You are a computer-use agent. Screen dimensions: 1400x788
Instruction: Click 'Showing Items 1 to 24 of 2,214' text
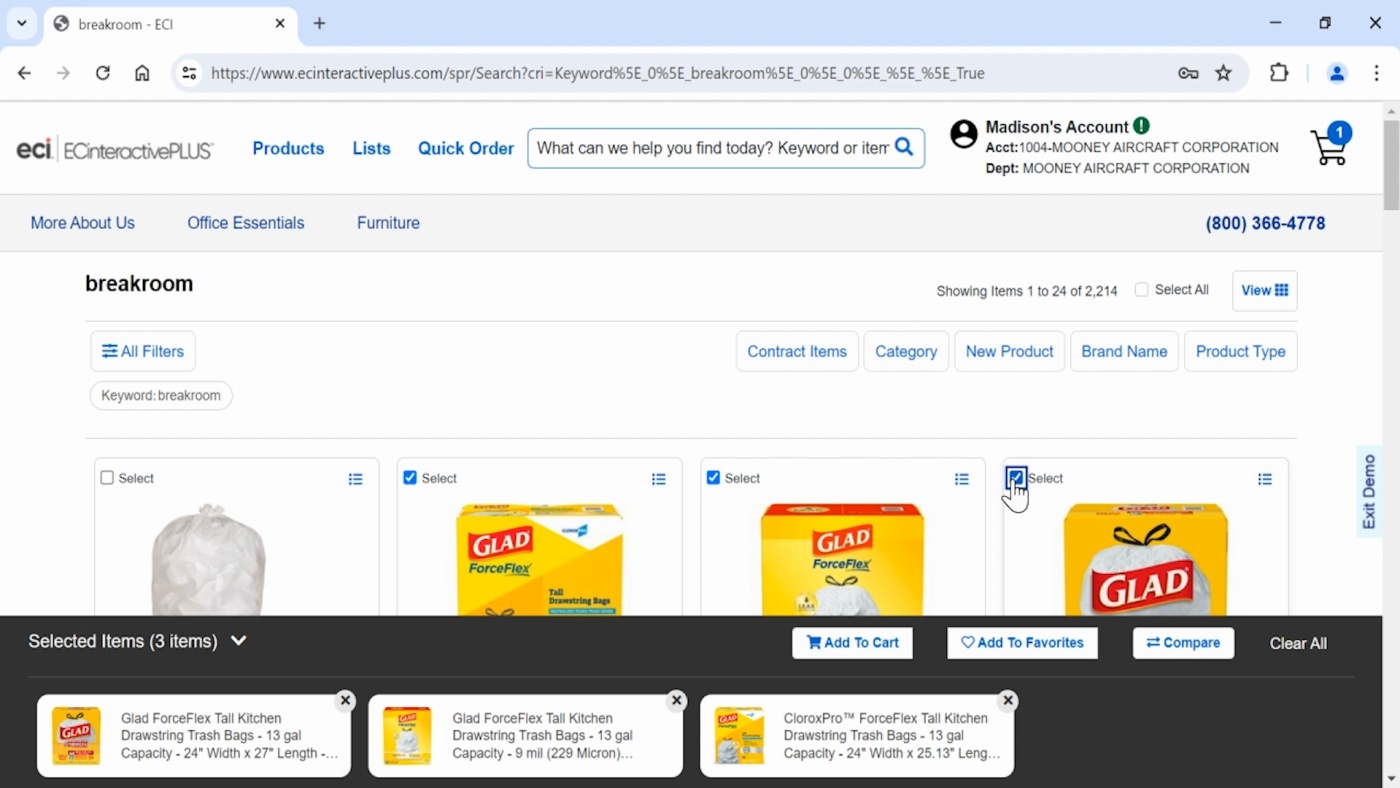pos(1027,291)
